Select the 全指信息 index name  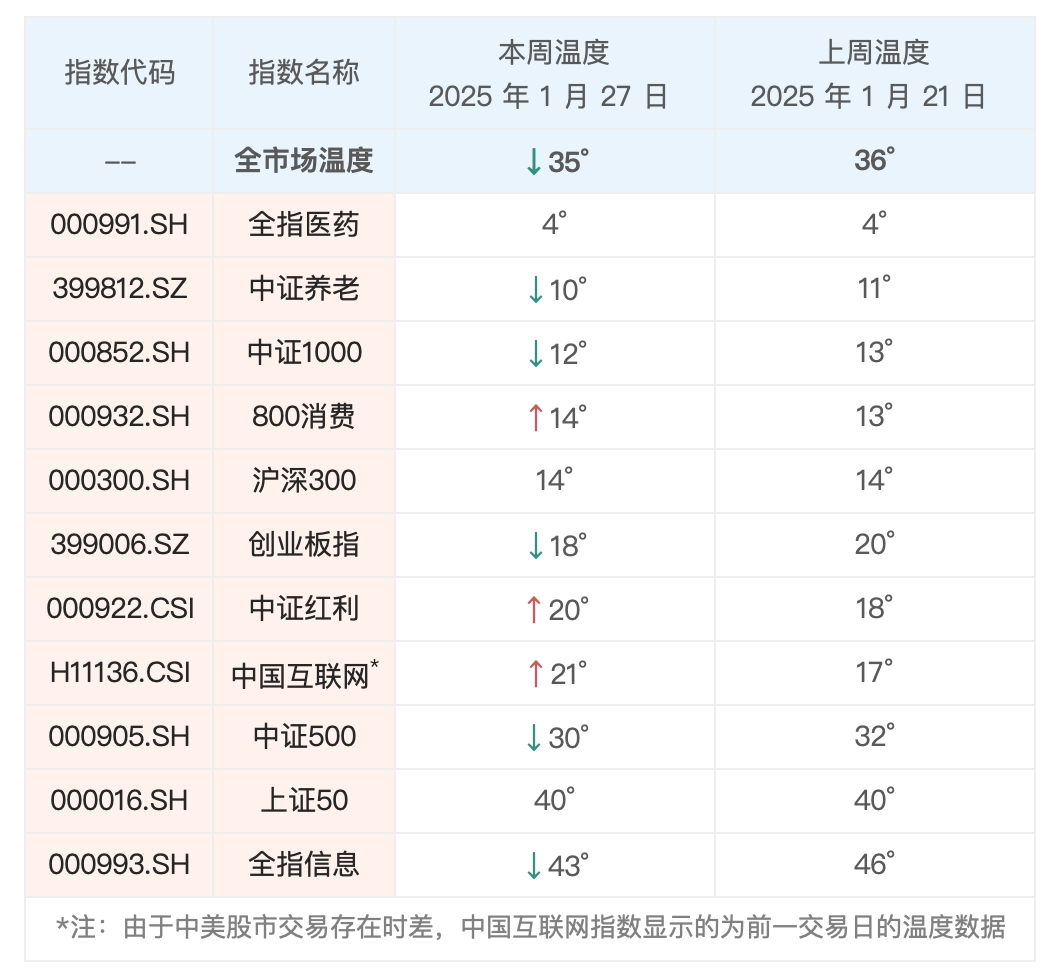coord(304,864)
